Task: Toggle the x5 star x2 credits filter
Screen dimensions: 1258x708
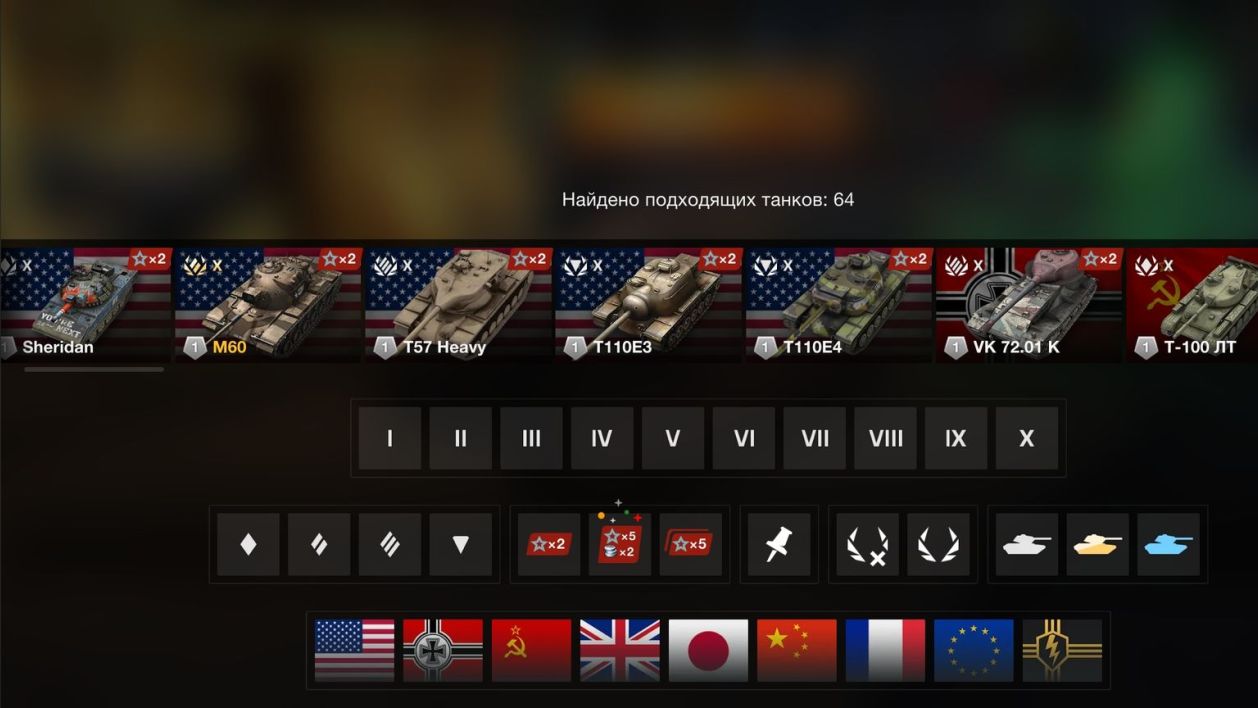Action: pyautogui.click(x=620, y=544)
